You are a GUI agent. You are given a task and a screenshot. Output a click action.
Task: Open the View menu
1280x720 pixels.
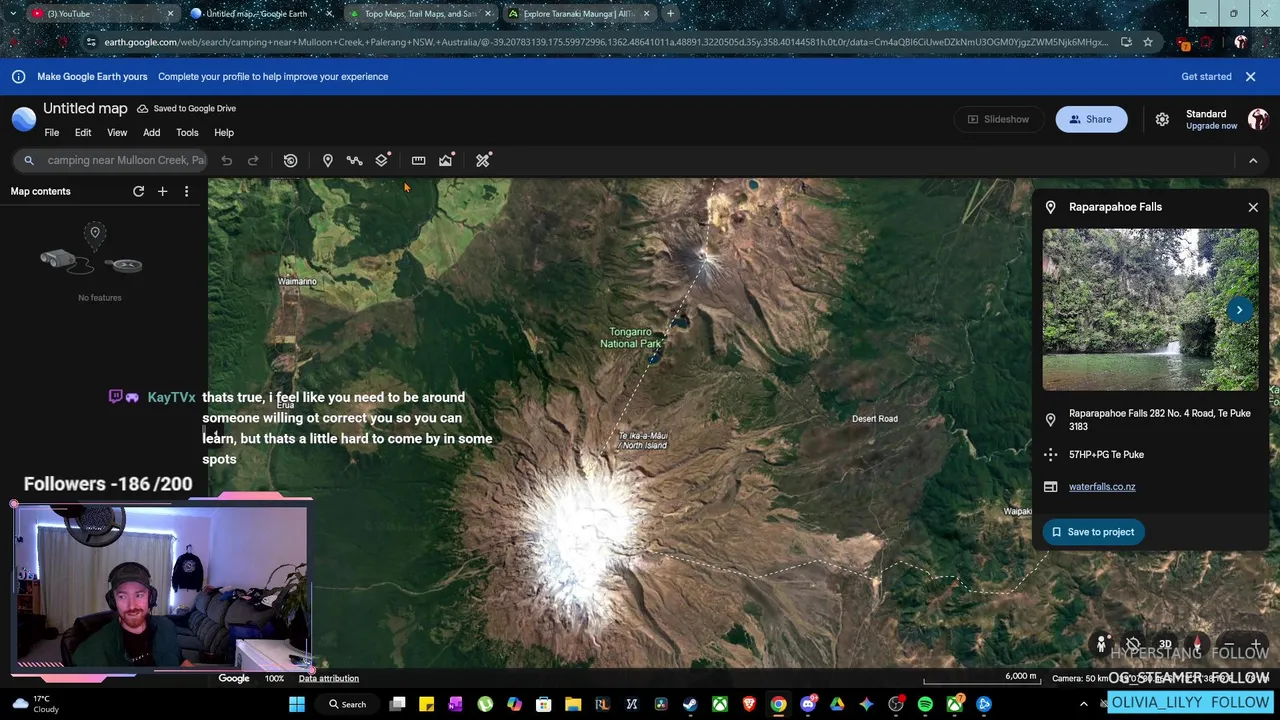click(x=117, y=133)
